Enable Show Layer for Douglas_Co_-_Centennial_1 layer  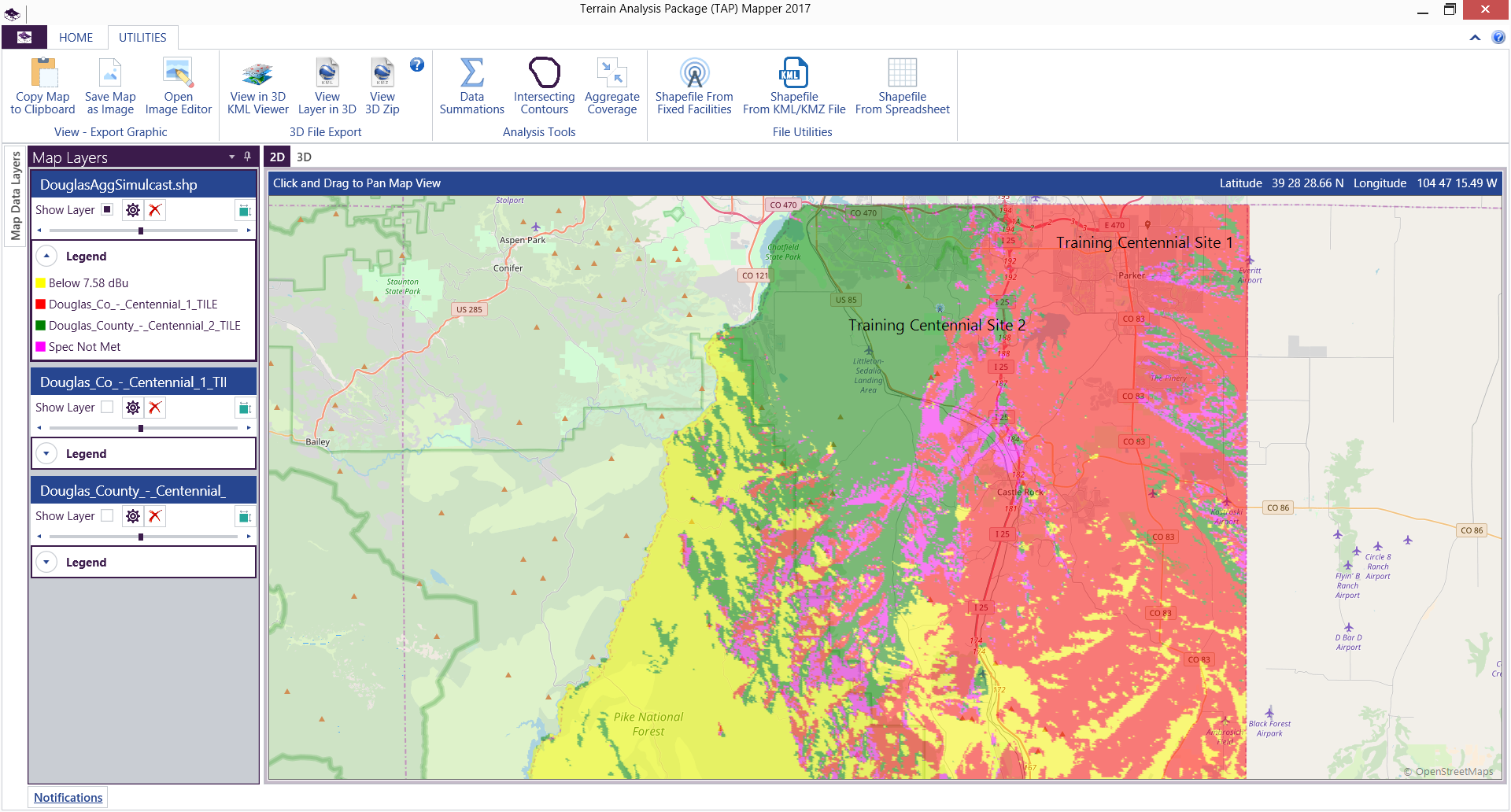point(108,408)
